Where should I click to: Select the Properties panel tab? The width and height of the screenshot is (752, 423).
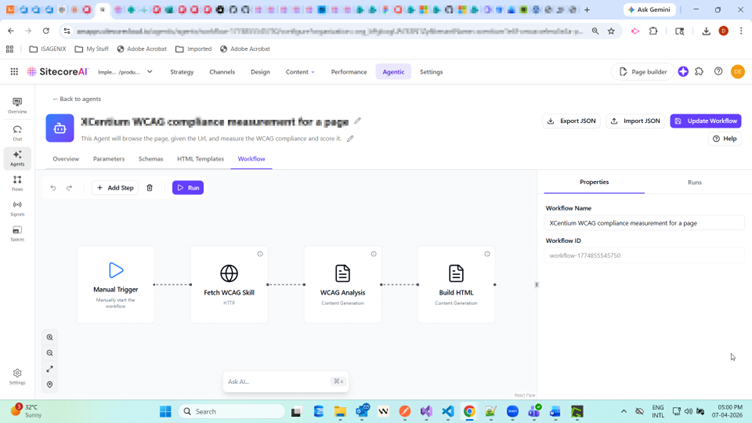click(x=594, y=182)
